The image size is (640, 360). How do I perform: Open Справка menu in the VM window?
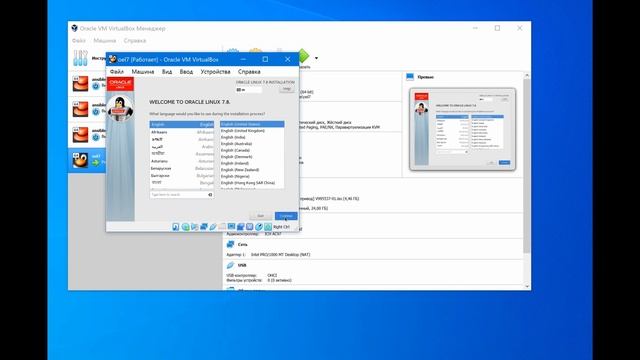tap(249, 71)
